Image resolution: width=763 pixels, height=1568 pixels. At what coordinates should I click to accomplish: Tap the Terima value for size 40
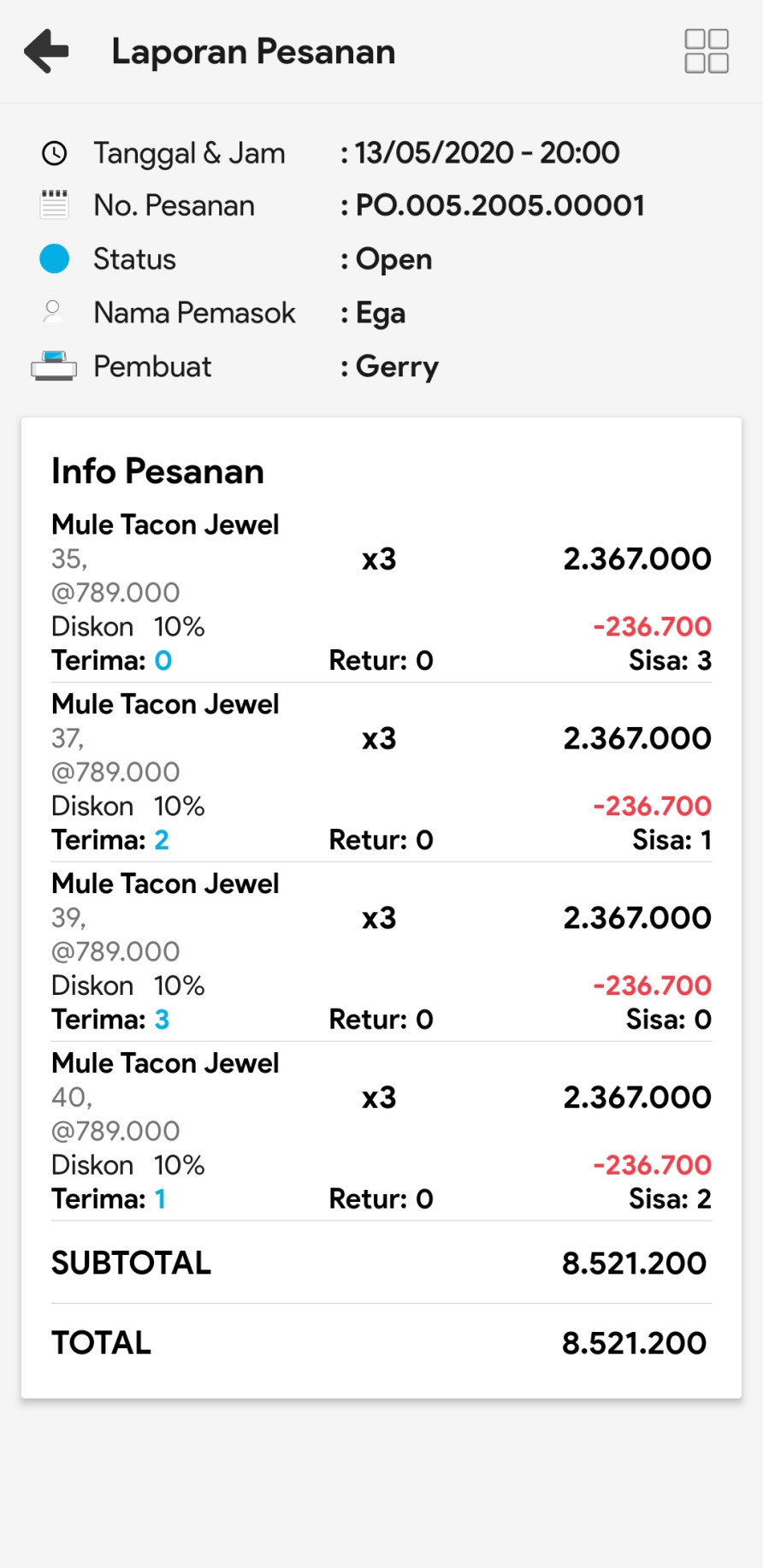(x=160, y=1199)
